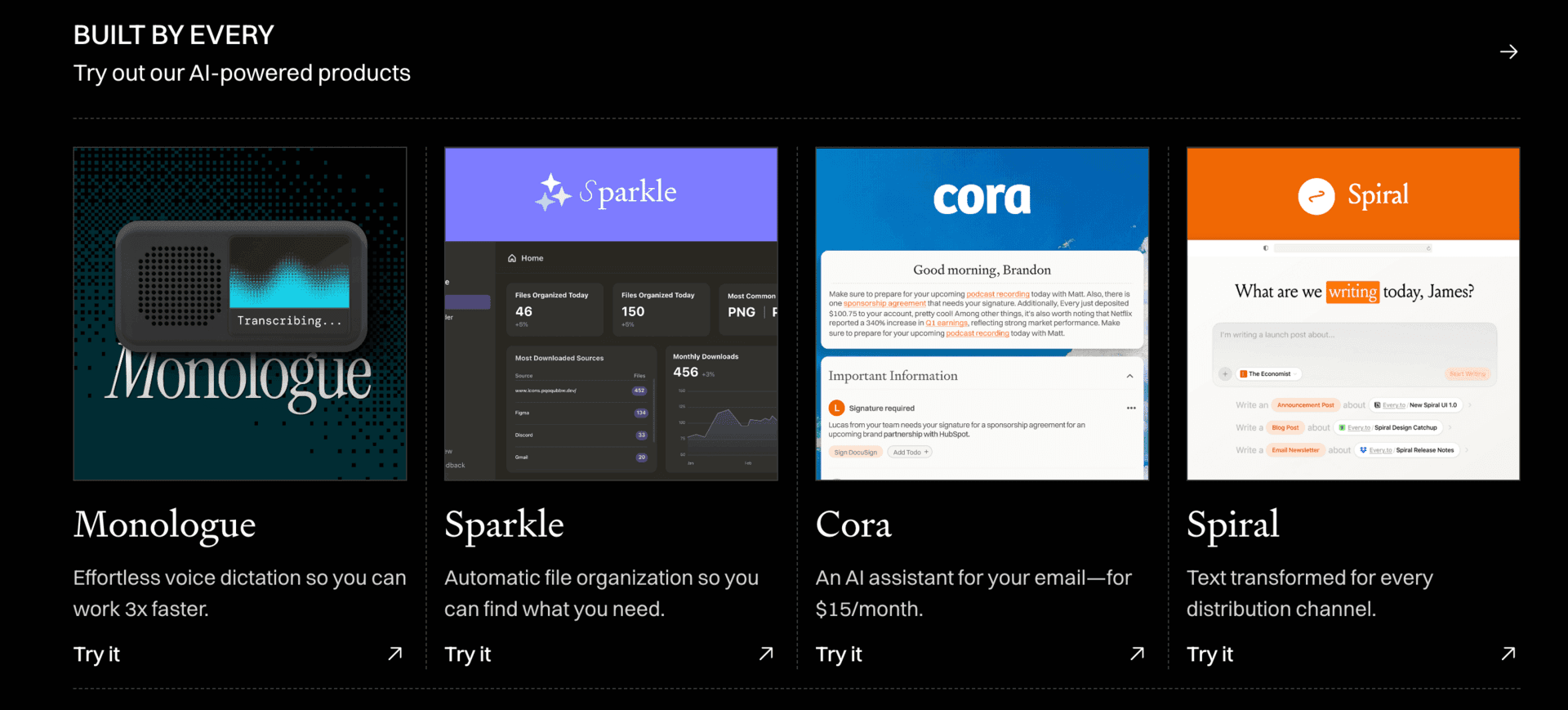The width and height of the screenshot is (1568, 710).
Task: Click the Sparkle star logo in thumbnail
Action: pos(553,192)
